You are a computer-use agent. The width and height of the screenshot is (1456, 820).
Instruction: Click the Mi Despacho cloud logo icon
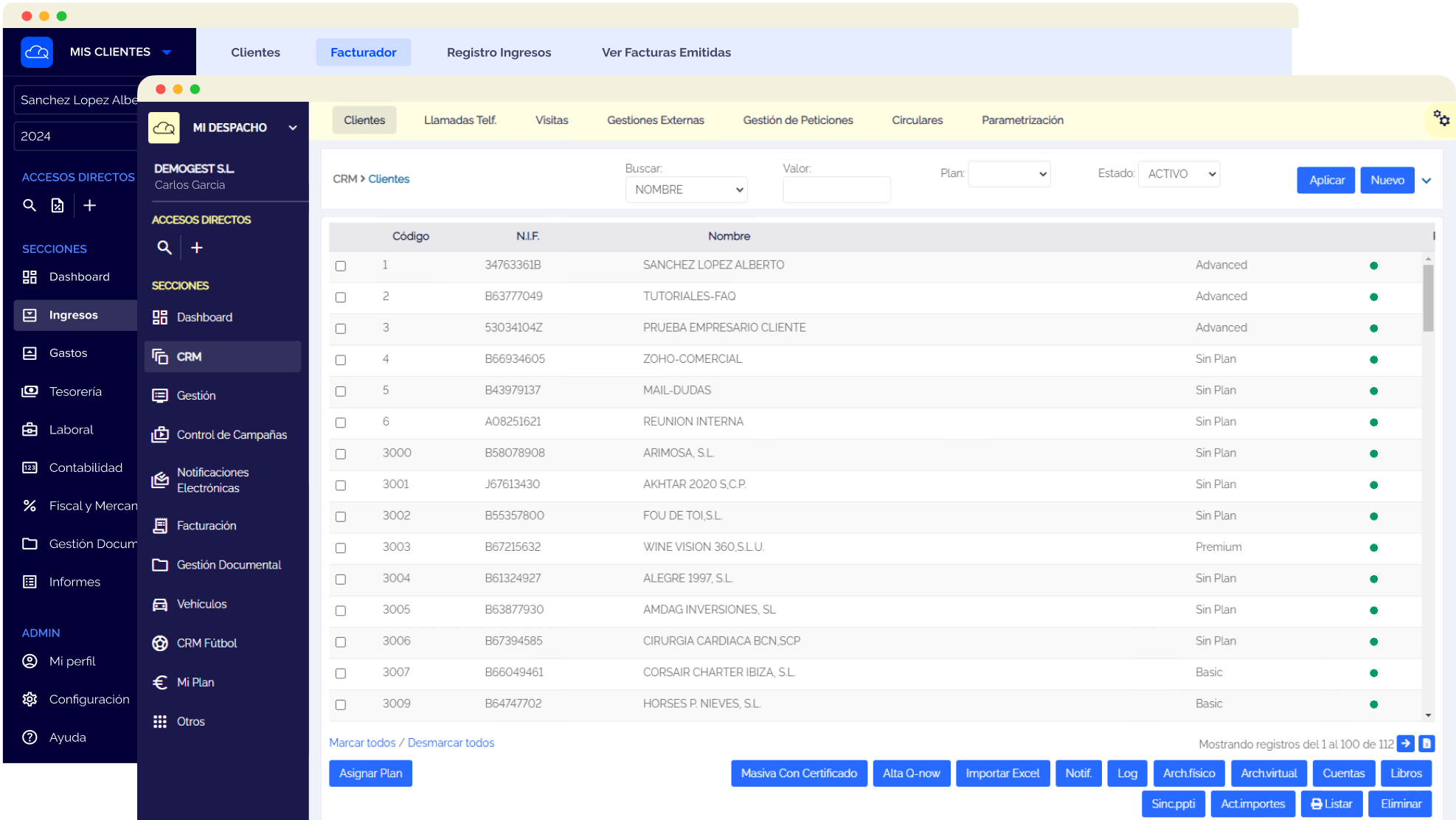click(164, 128)
